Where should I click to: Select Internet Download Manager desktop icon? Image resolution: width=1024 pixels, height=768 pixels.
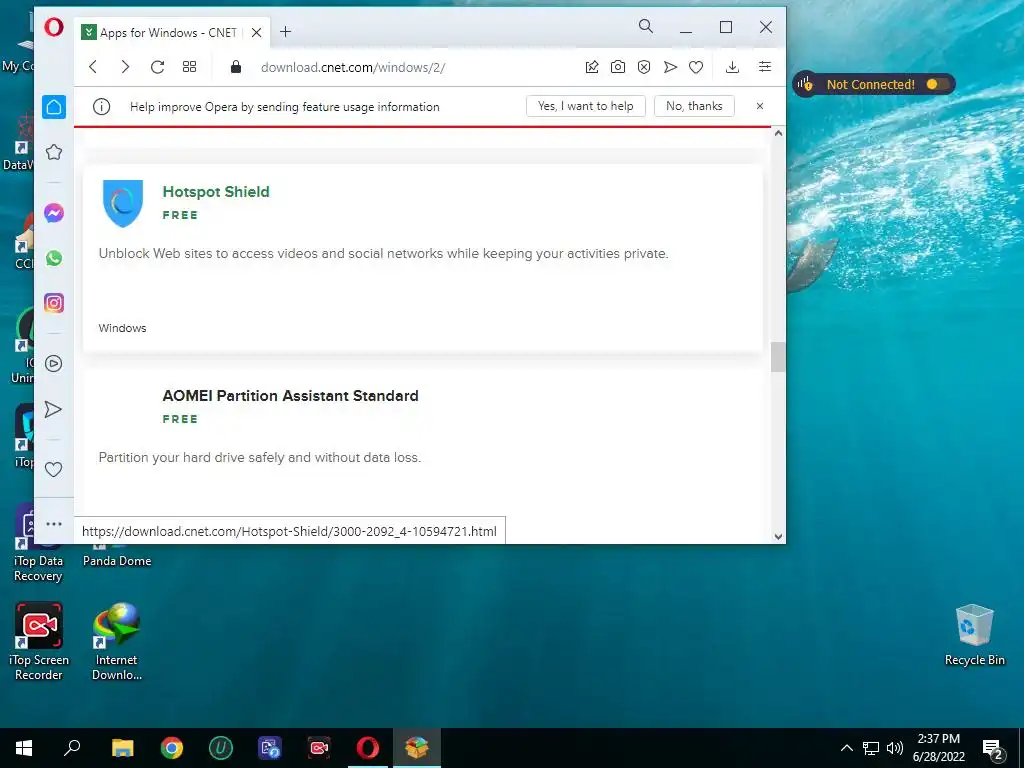point(117,641)
